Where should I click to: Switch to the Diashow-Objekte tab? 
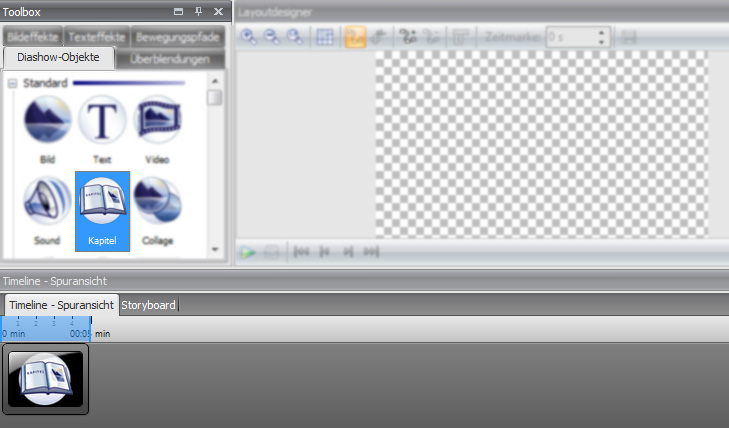(x=58, y=58)
